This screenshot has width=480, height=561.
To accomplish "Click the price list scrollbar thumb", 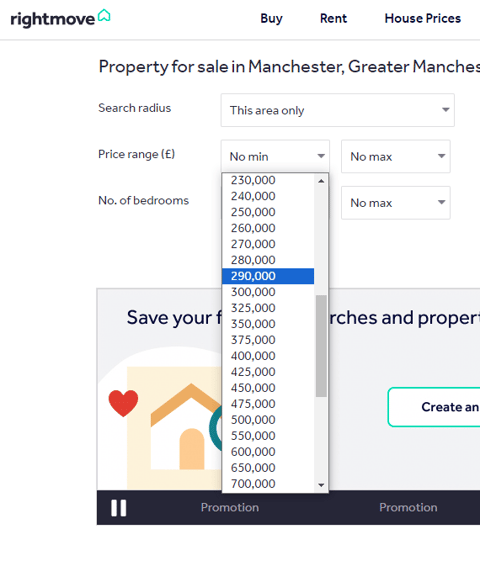I will [321, 346].
